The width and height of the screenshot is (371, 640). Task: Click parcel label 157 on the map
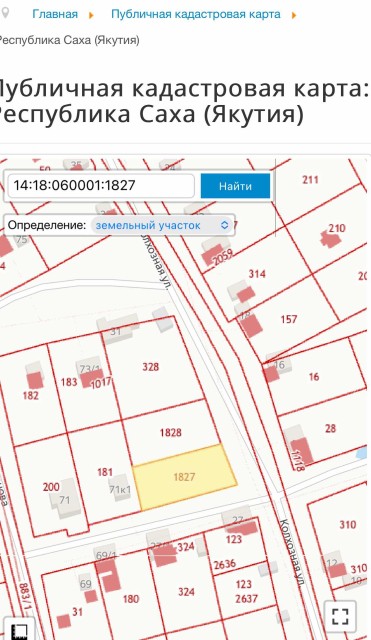click(289, 319)
